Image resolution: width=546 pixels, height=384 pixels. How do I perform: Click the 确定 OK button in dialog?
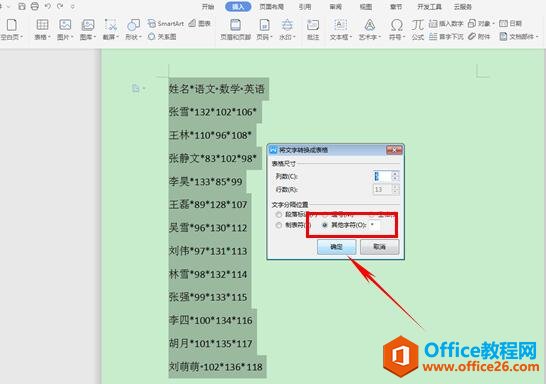336,247
